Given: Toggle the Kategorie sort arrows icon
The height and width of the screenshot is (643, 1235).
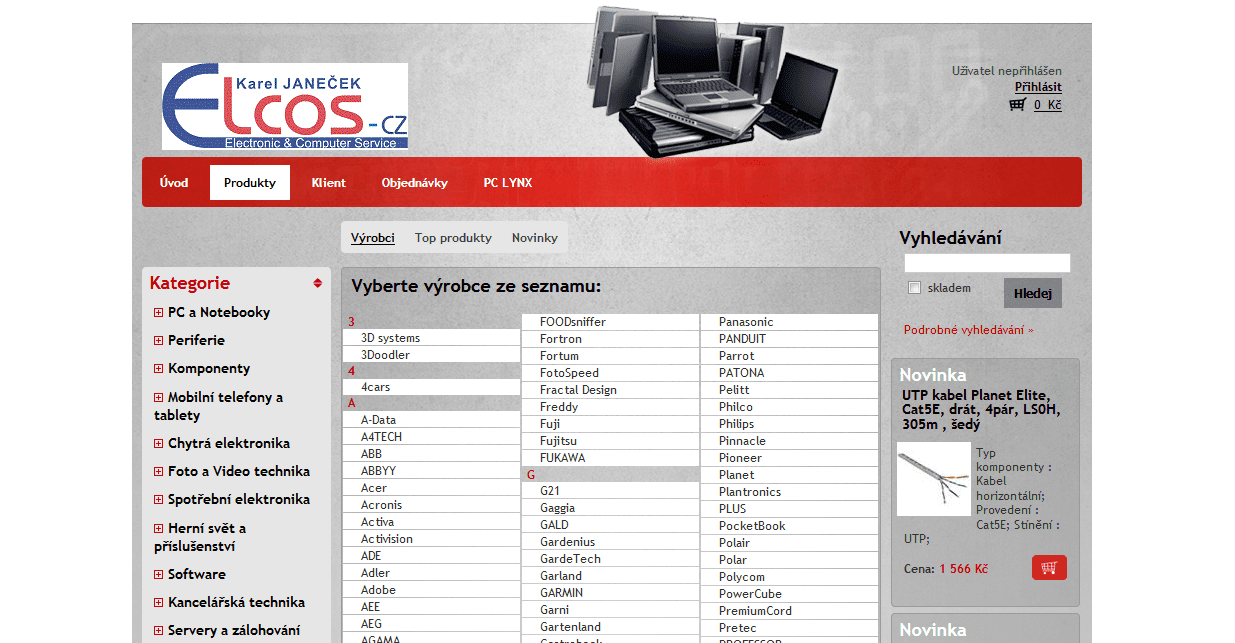Looking at the screenshot, I should 318,283.
